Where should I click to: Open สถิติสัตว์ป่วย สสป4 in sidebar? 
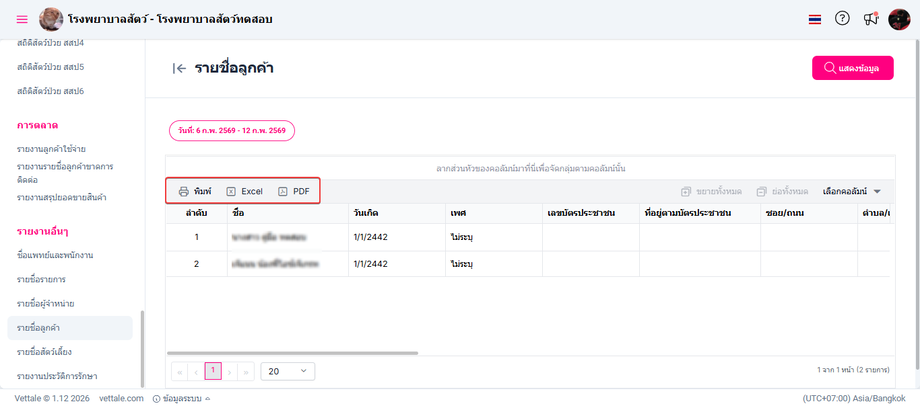tap(50, 42)
